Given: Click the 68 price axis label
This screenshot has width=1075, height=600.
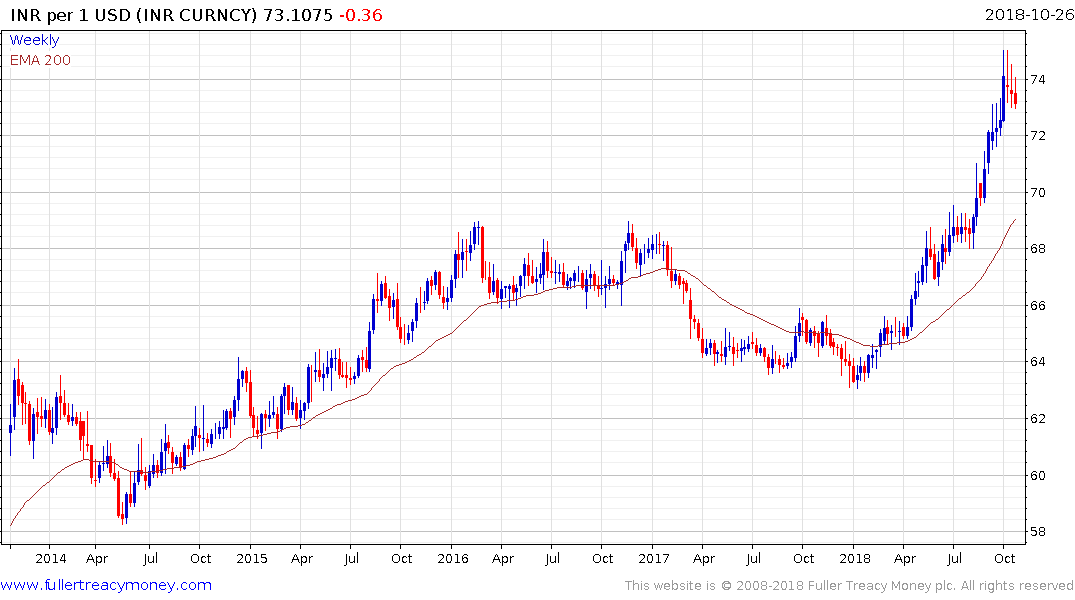Looking at the screenshot, I should 1038,249.
